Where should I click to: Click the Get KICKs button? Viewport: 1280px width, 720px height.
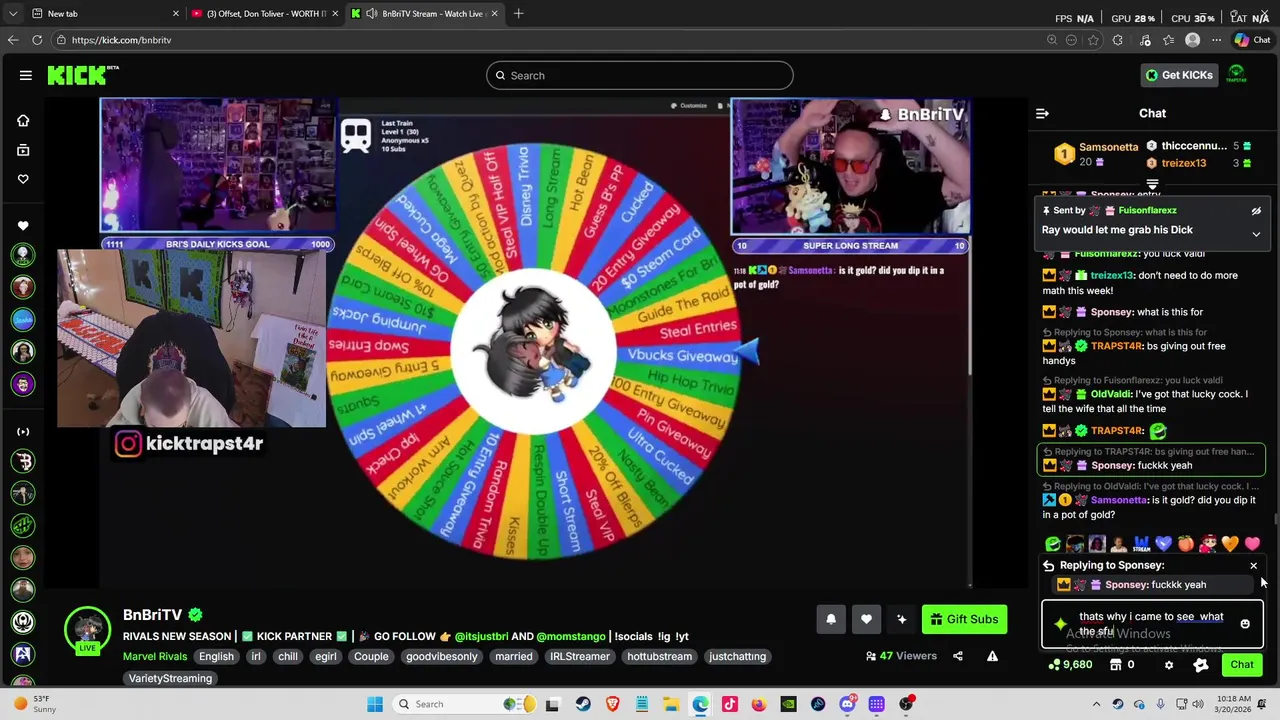(x=1179, y=75)
